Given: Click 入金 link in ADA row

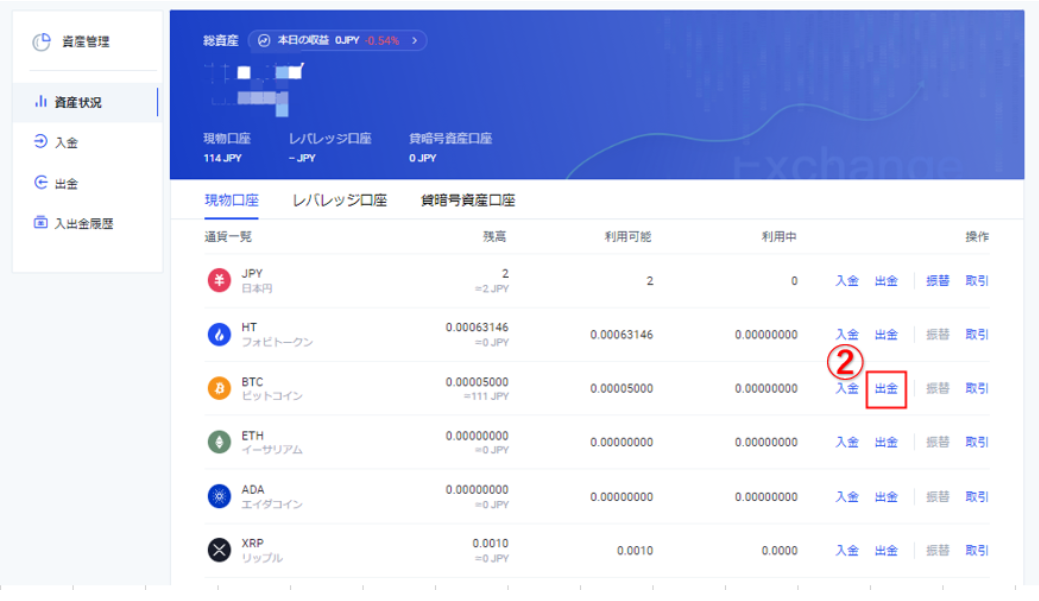Looking at the screenshot, I should click(x=847, y=496).
